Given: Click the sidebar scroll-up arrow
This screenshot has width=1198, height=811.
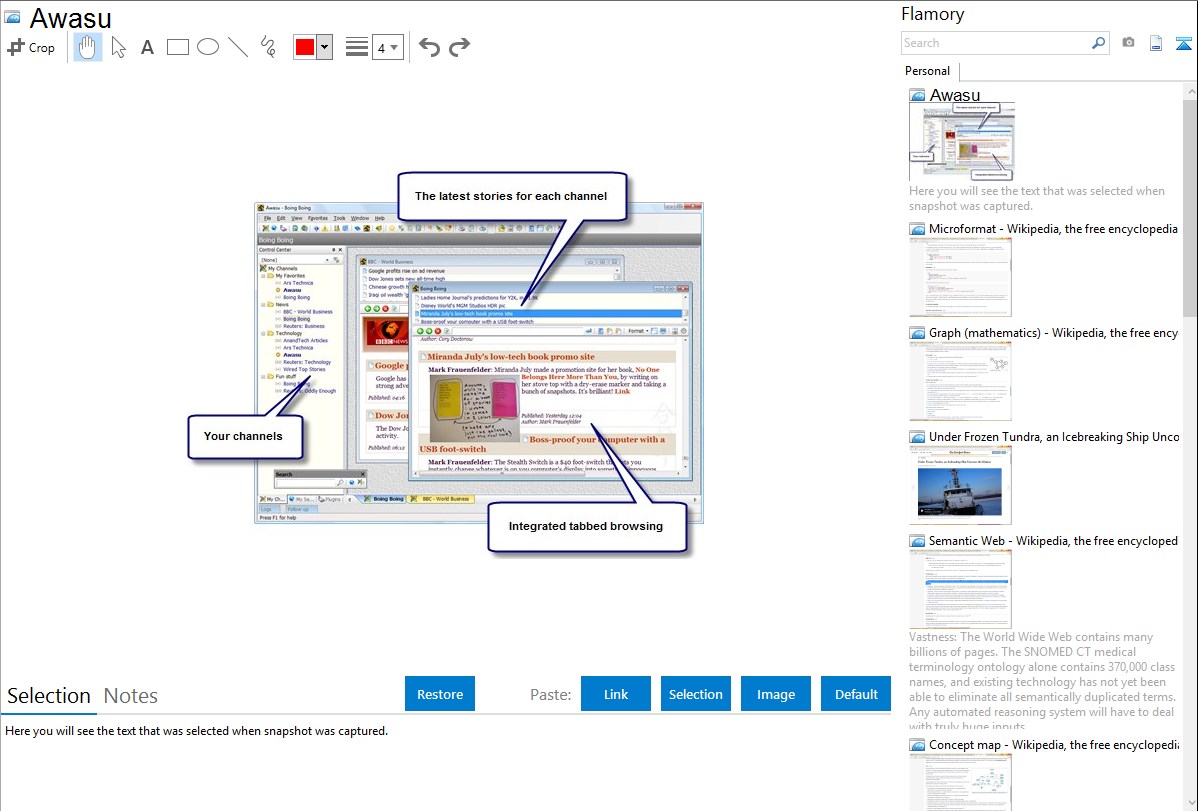Looking at the screenshot, I should tap(1191, 90).
